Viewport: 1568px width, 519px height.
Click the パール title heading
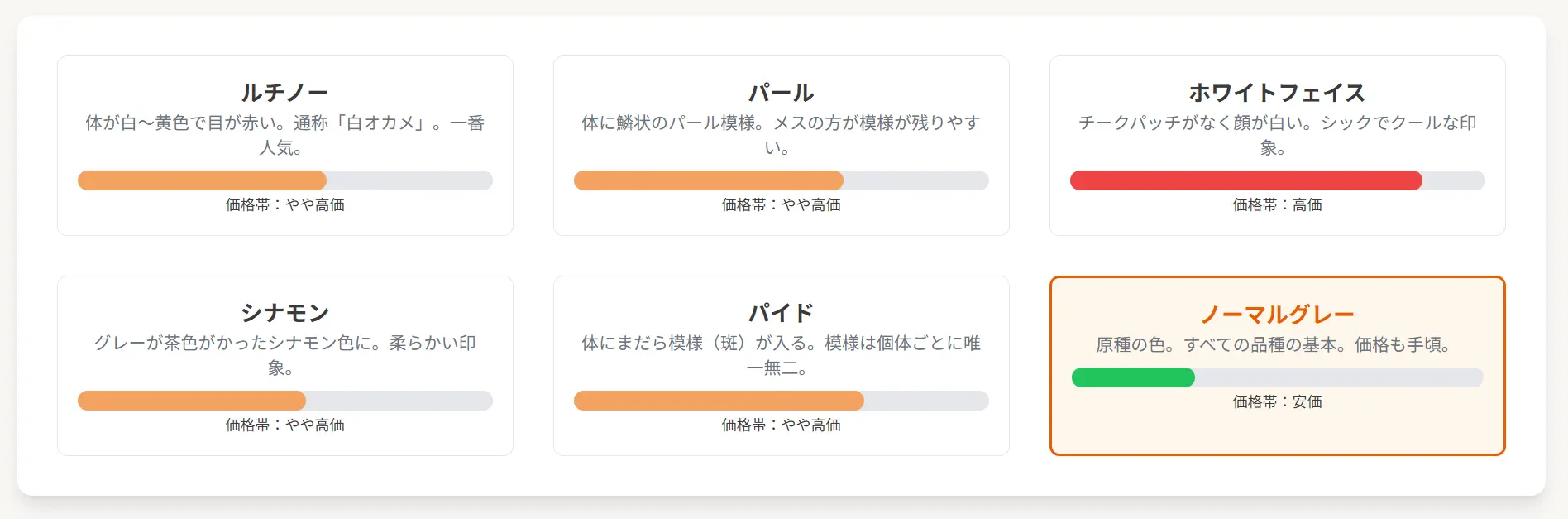782,93
